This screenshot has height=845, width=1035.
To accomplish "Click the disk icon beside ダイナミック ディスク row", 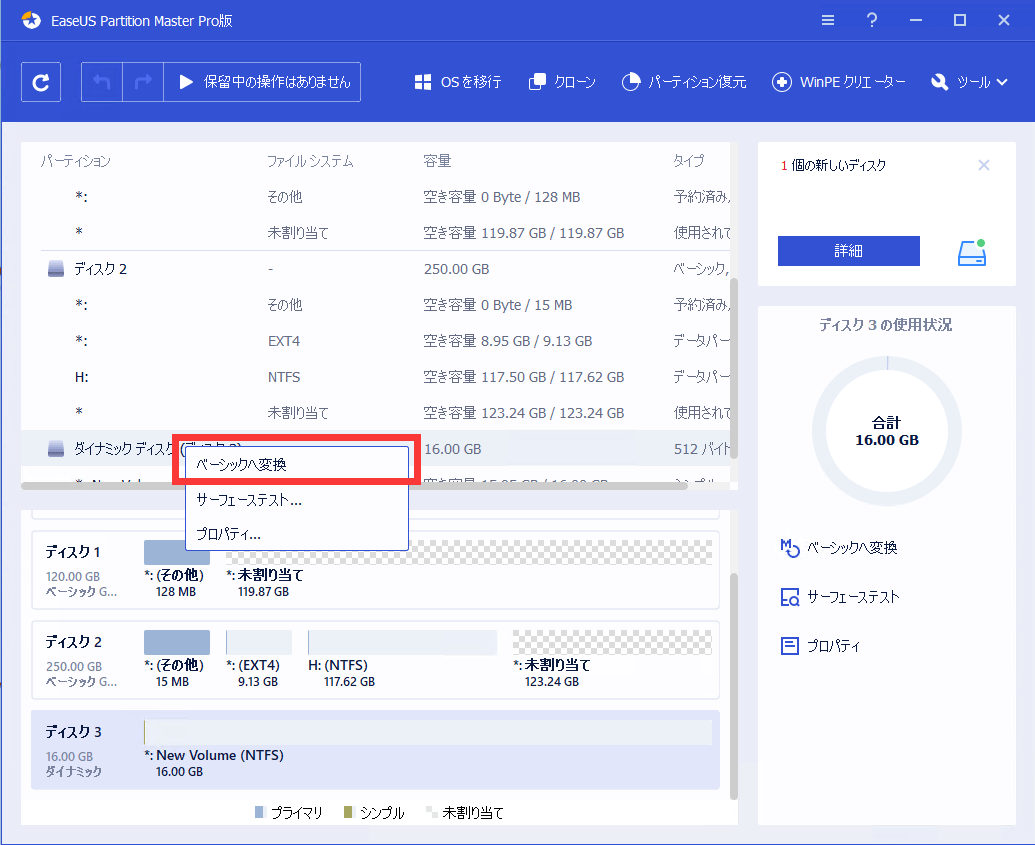I will click(x=56, y=449).
